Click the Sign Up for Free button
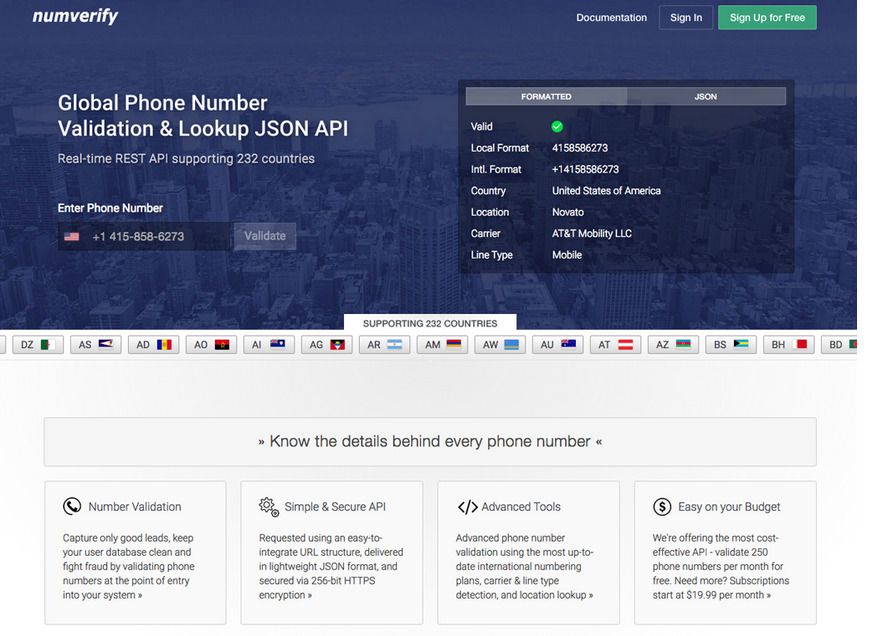Viewport: 873px width, 636px height. 767,17
